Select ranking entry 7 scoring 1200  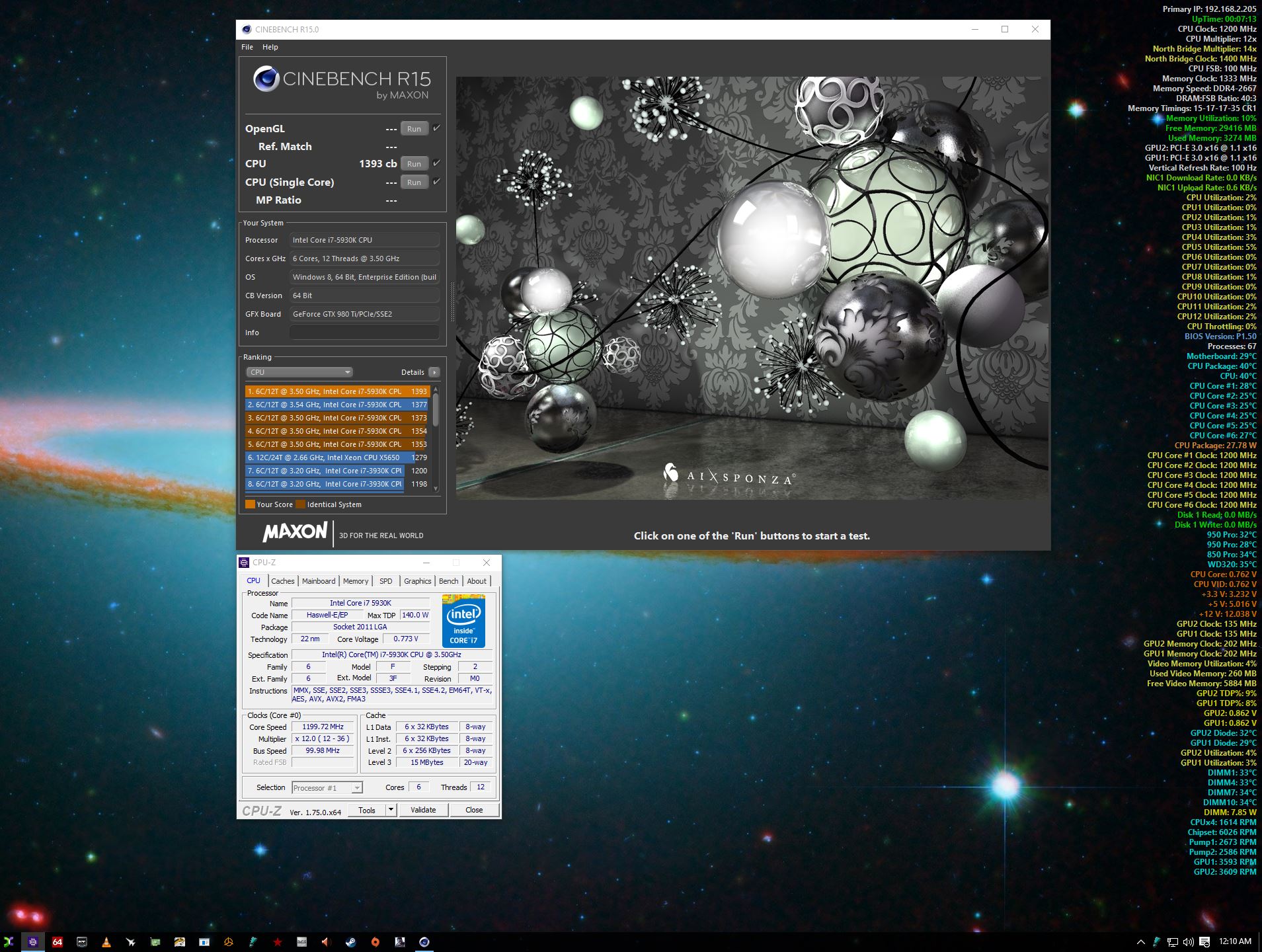[337, 471]
